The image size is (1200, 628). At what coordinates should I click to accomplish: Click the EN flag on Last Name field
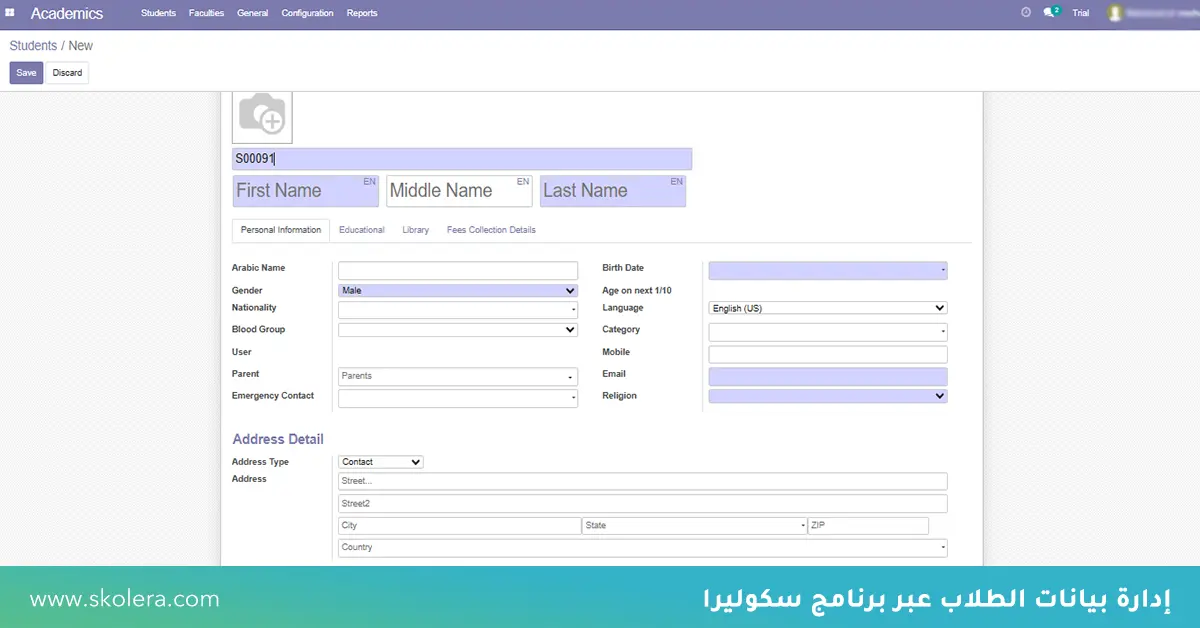(676, 181)
